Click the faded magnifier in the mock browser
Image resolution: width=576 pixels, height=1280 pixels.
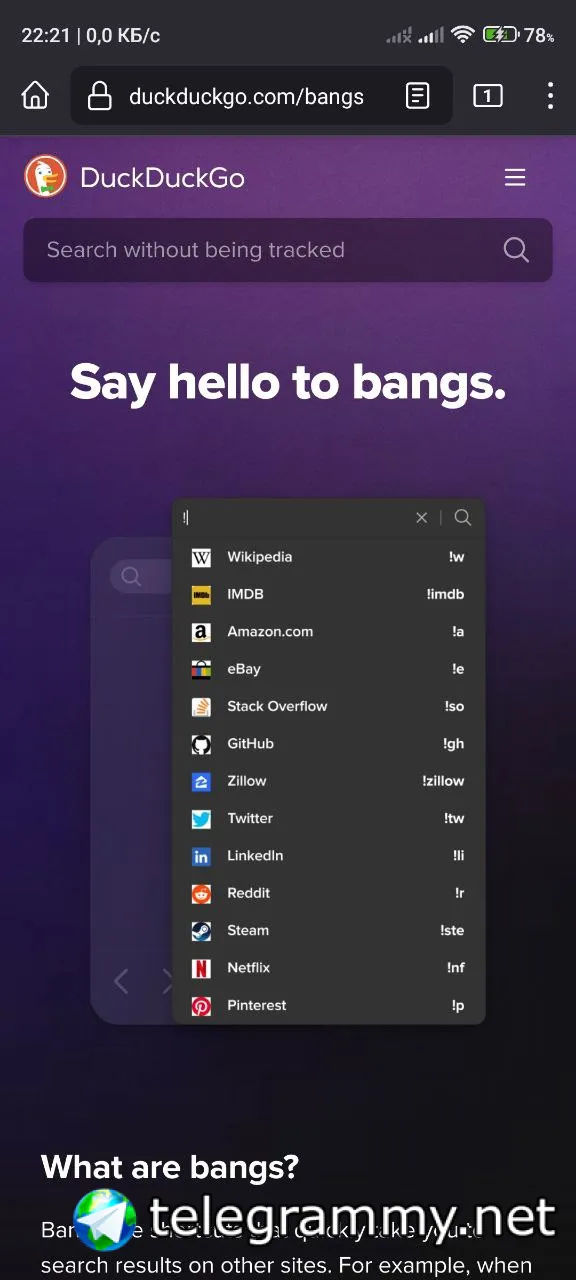(x=131, y=576)
